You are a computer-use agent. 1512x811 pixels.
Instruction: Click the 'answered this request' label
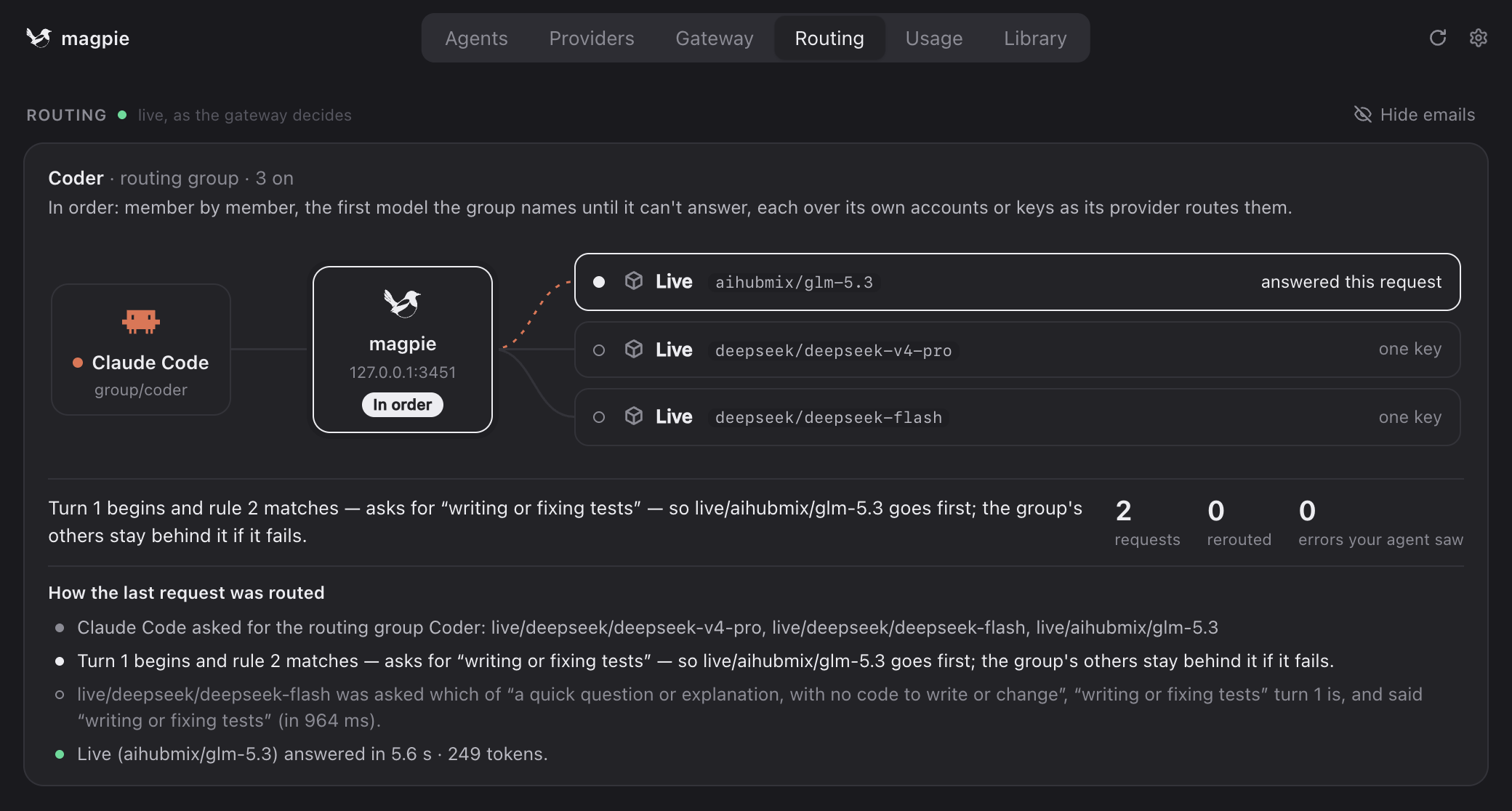tap(1351, 282)
